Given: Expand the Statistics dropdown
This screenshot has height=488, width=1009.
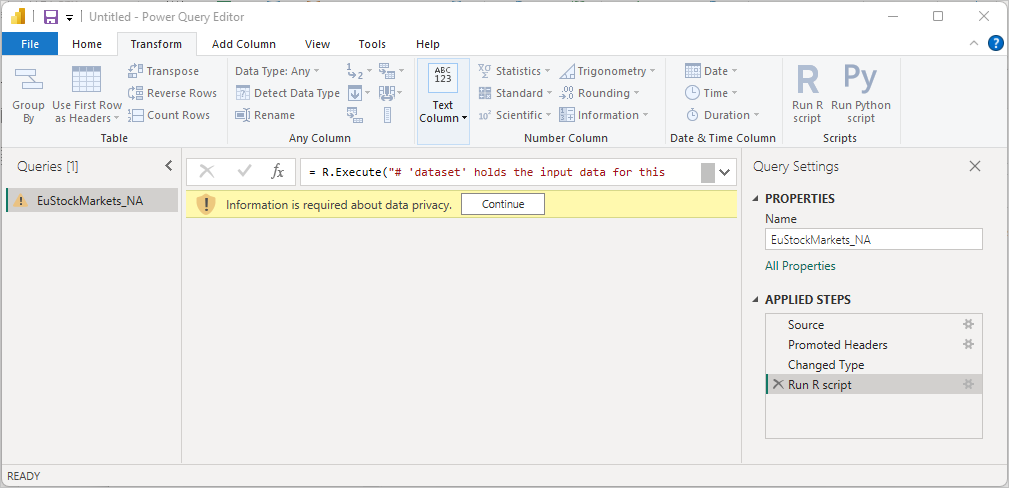Looking at the screenshot, I should [514, 71].
